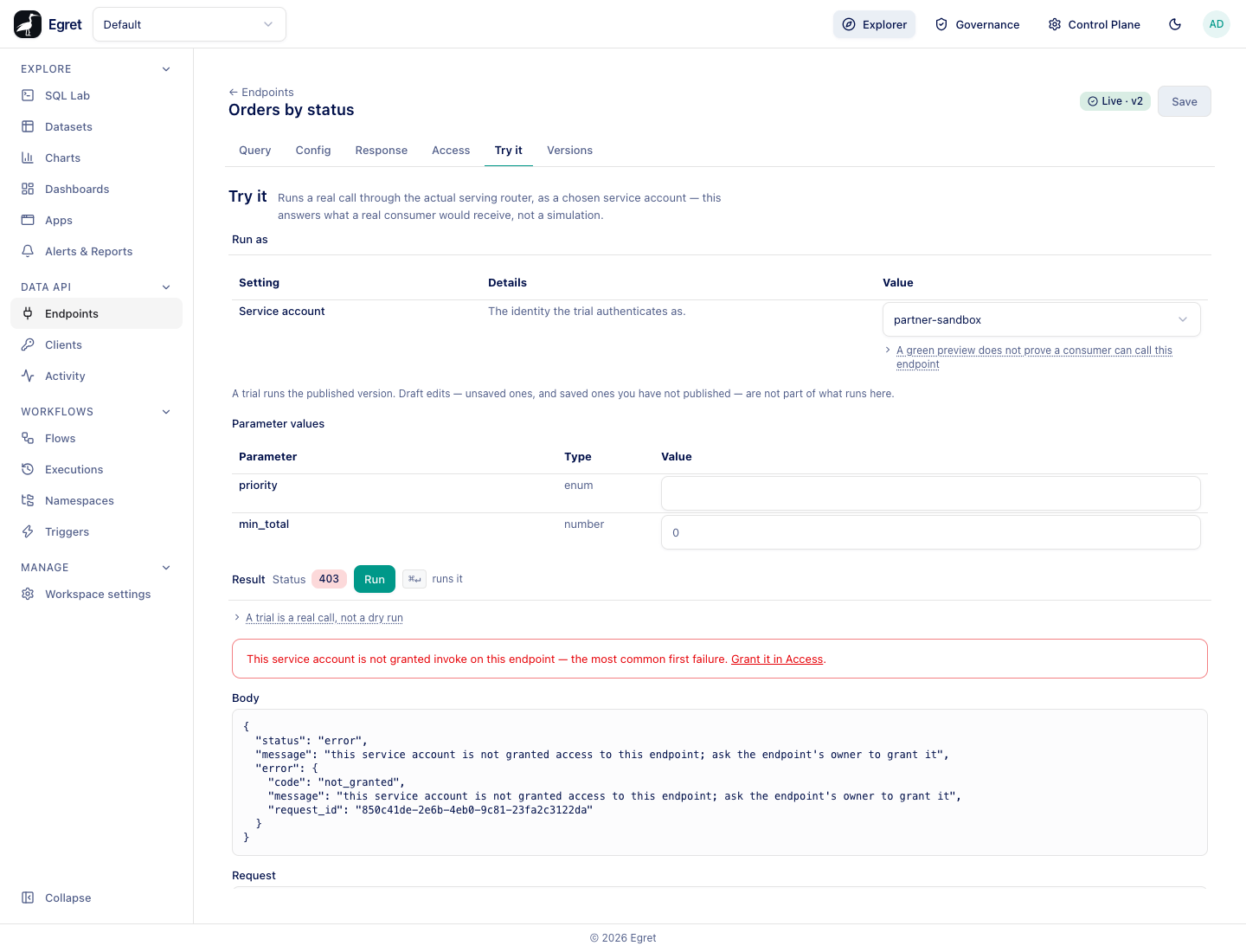Open Flows under Workflows

pos(96,438)
